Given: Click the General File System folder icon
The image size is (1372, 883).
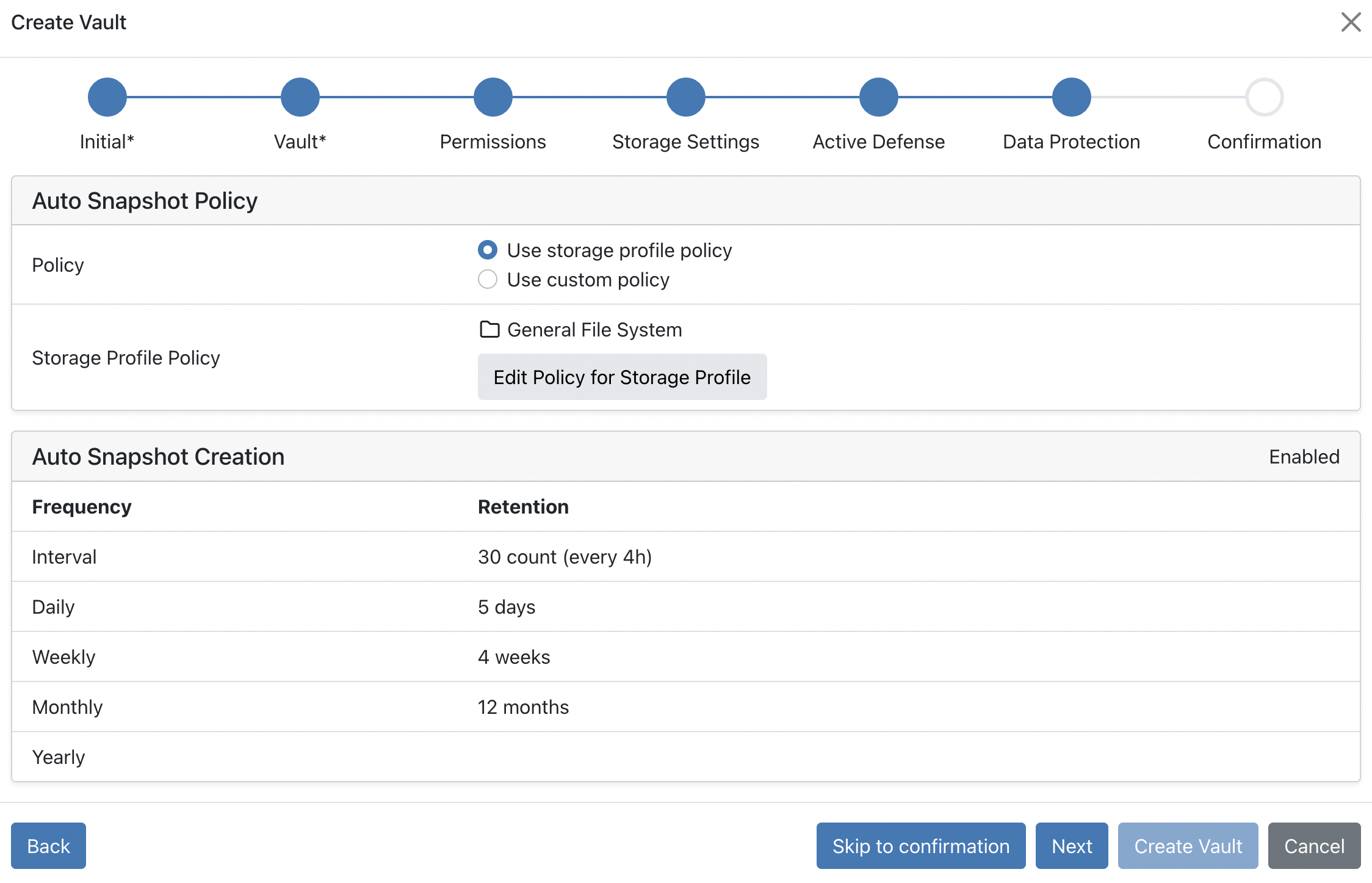Looking at the screenshot, I should [489, 330].
